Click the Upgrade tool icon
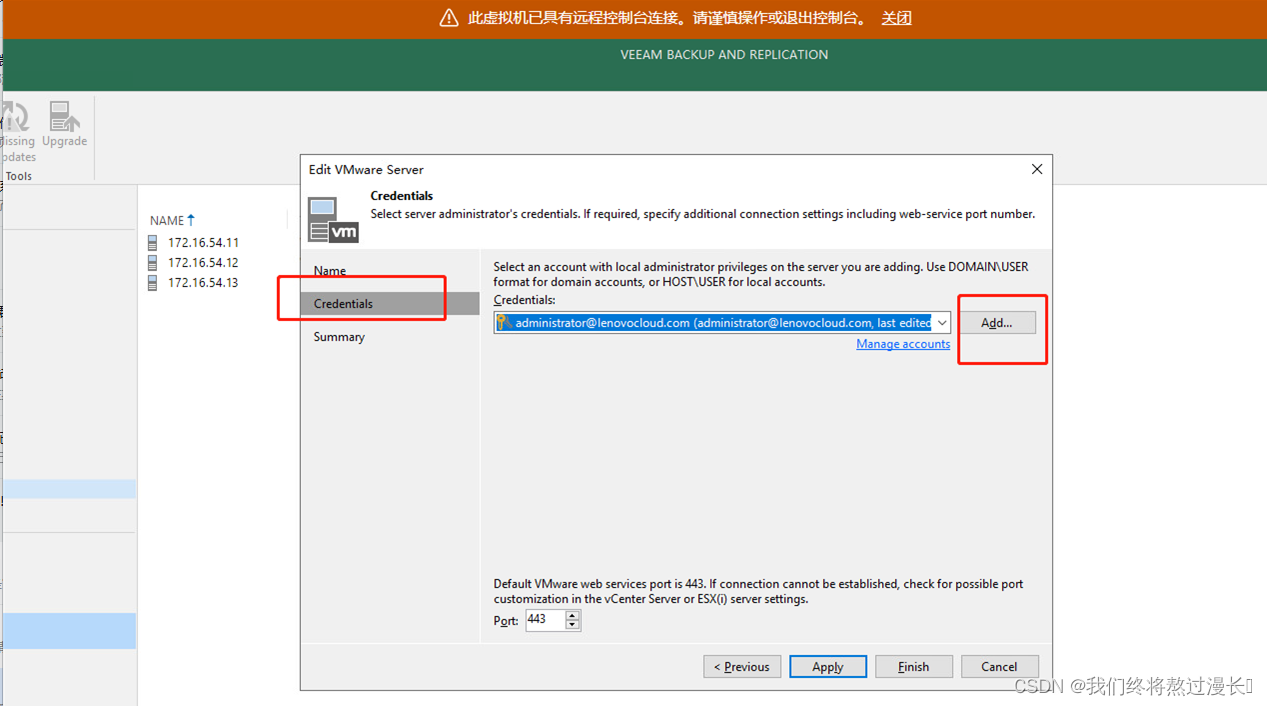 coord(64,117)
